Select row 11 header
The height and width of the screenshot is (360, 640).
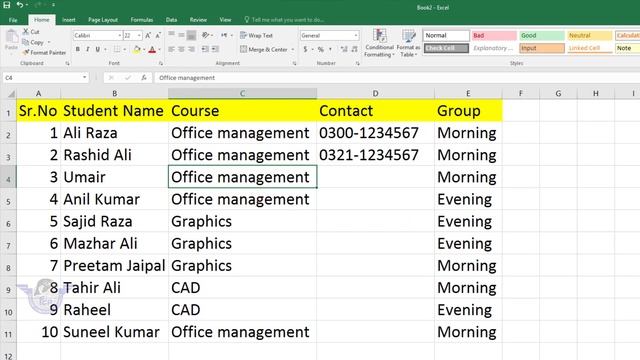(8, 332)
